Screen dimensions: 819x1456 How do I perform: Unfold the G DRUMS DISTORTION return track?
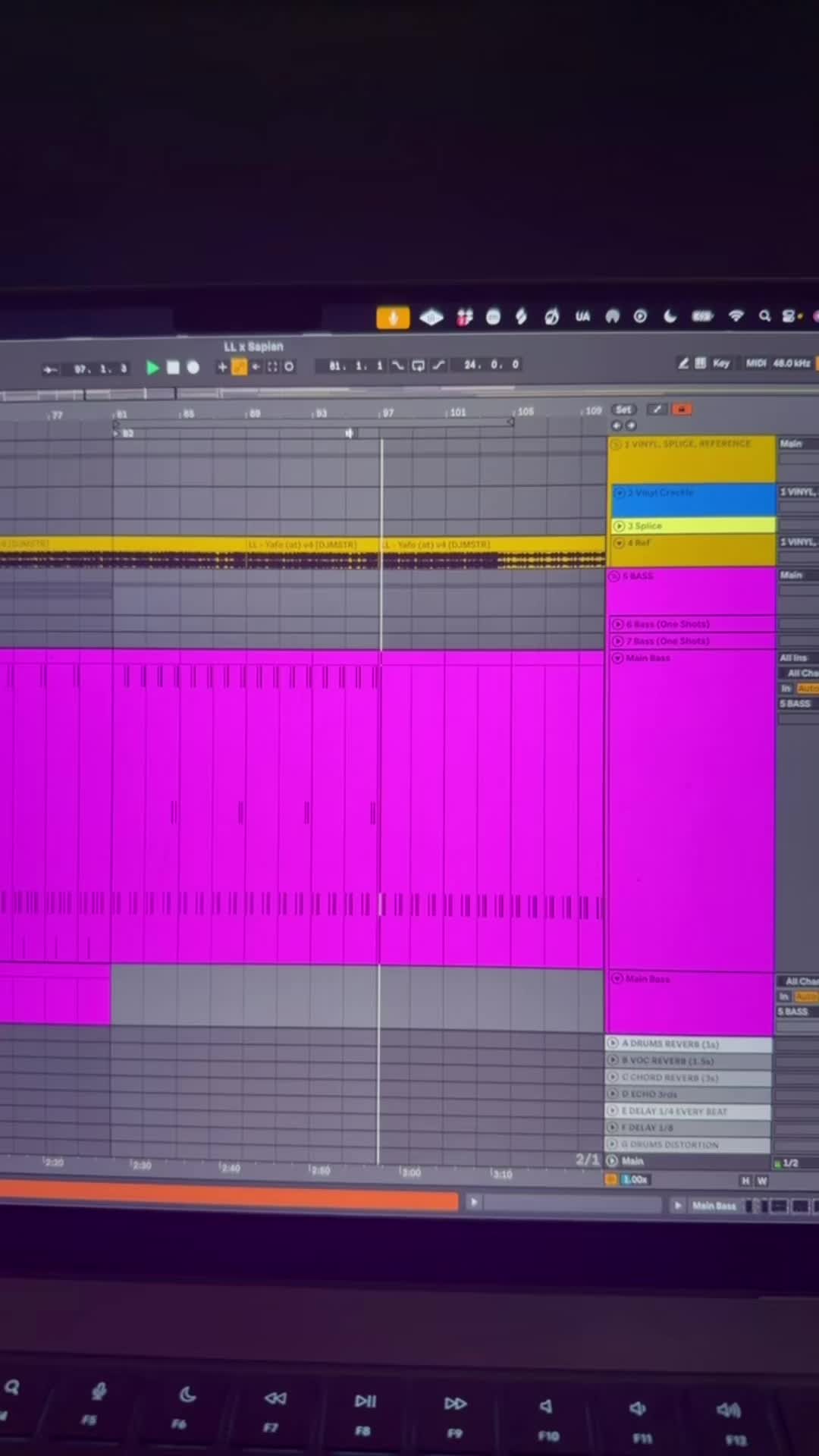(x=613, y=1144)
